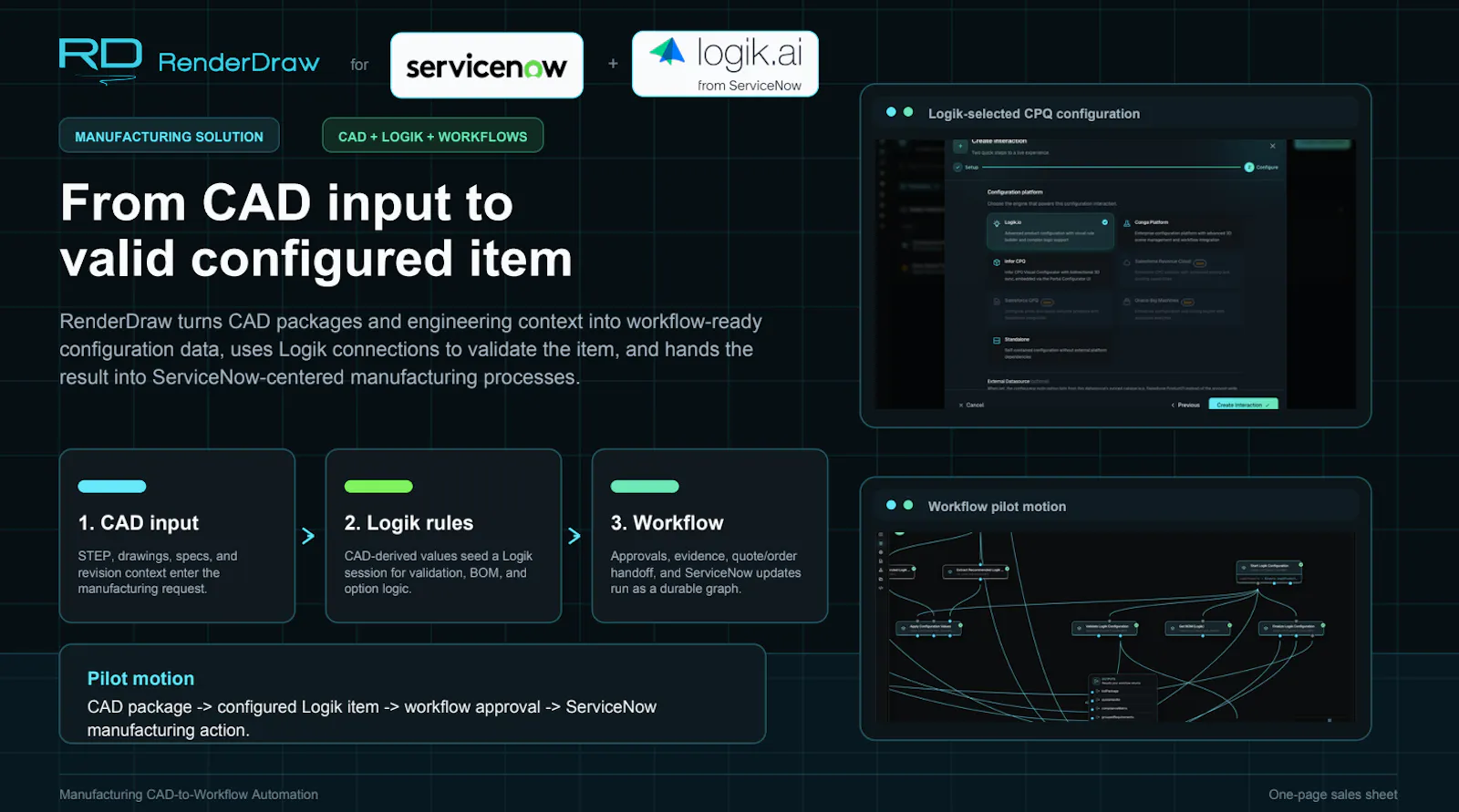This screenshot has height=812, width=1459.
Task: Click the wizard progress bar line
Action: click(1111, 168)
